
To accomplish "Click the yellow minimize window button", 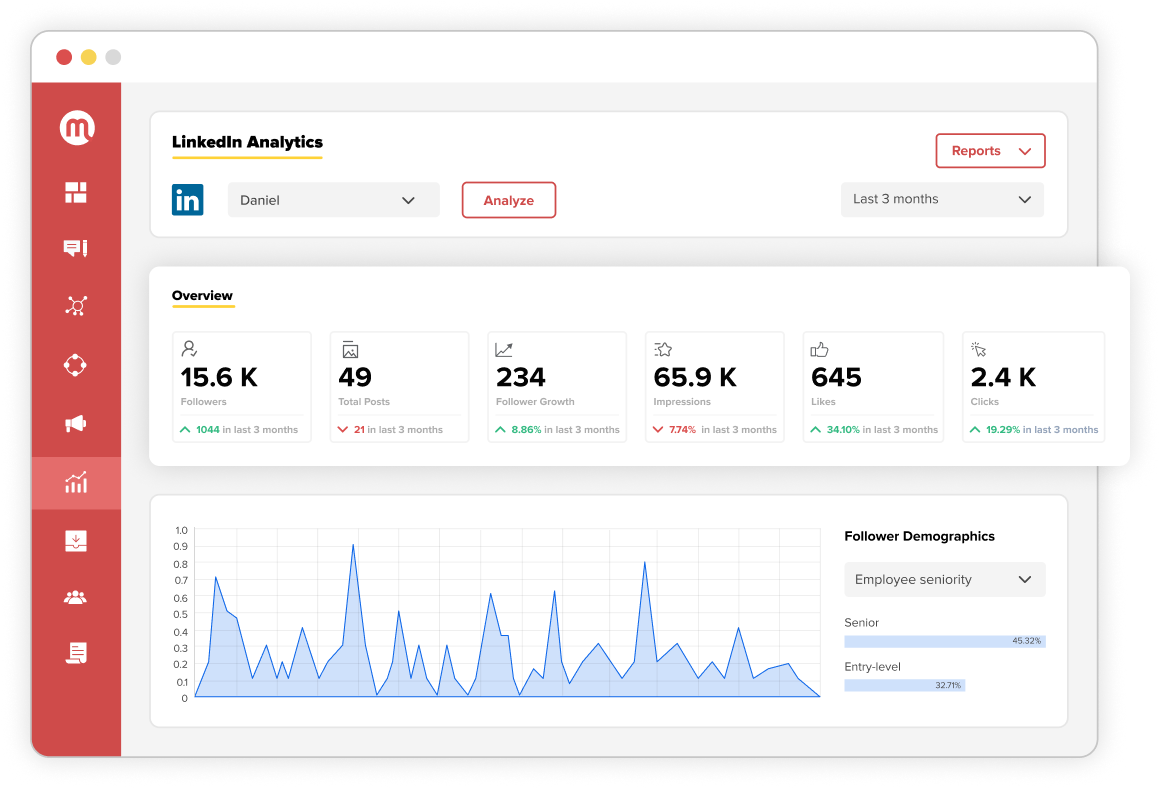I will click(89, 57).
